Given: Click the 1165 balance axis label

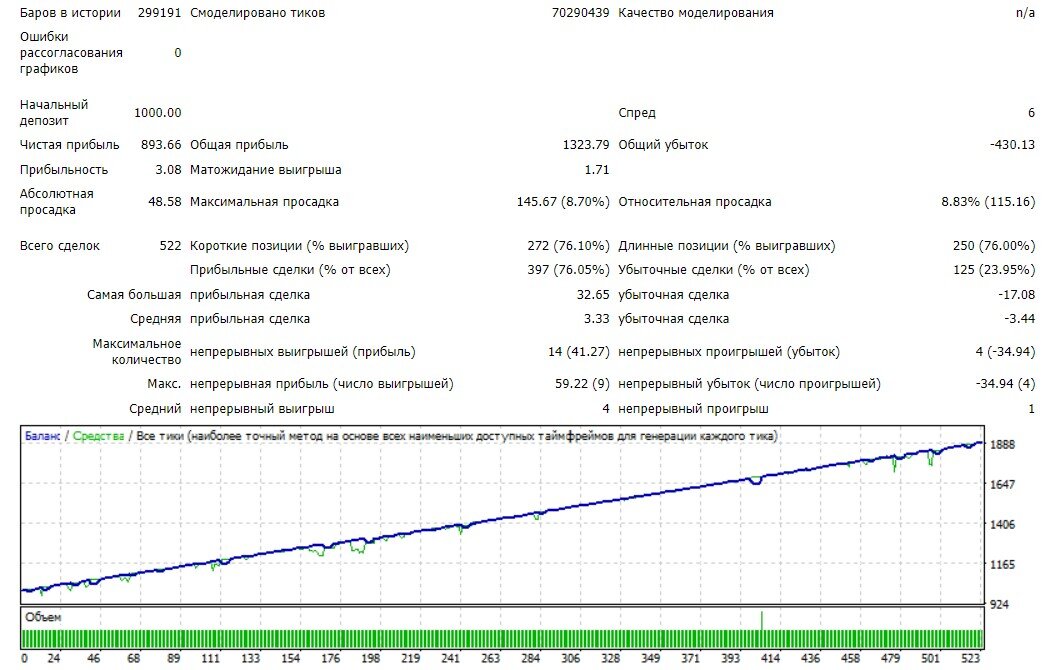Looking at the screenshot, I should click(1002, 565).
